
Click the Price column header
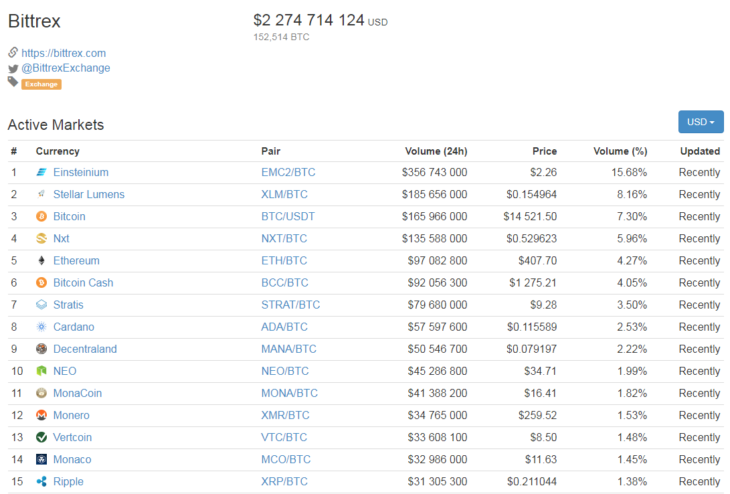pos(544,151)
